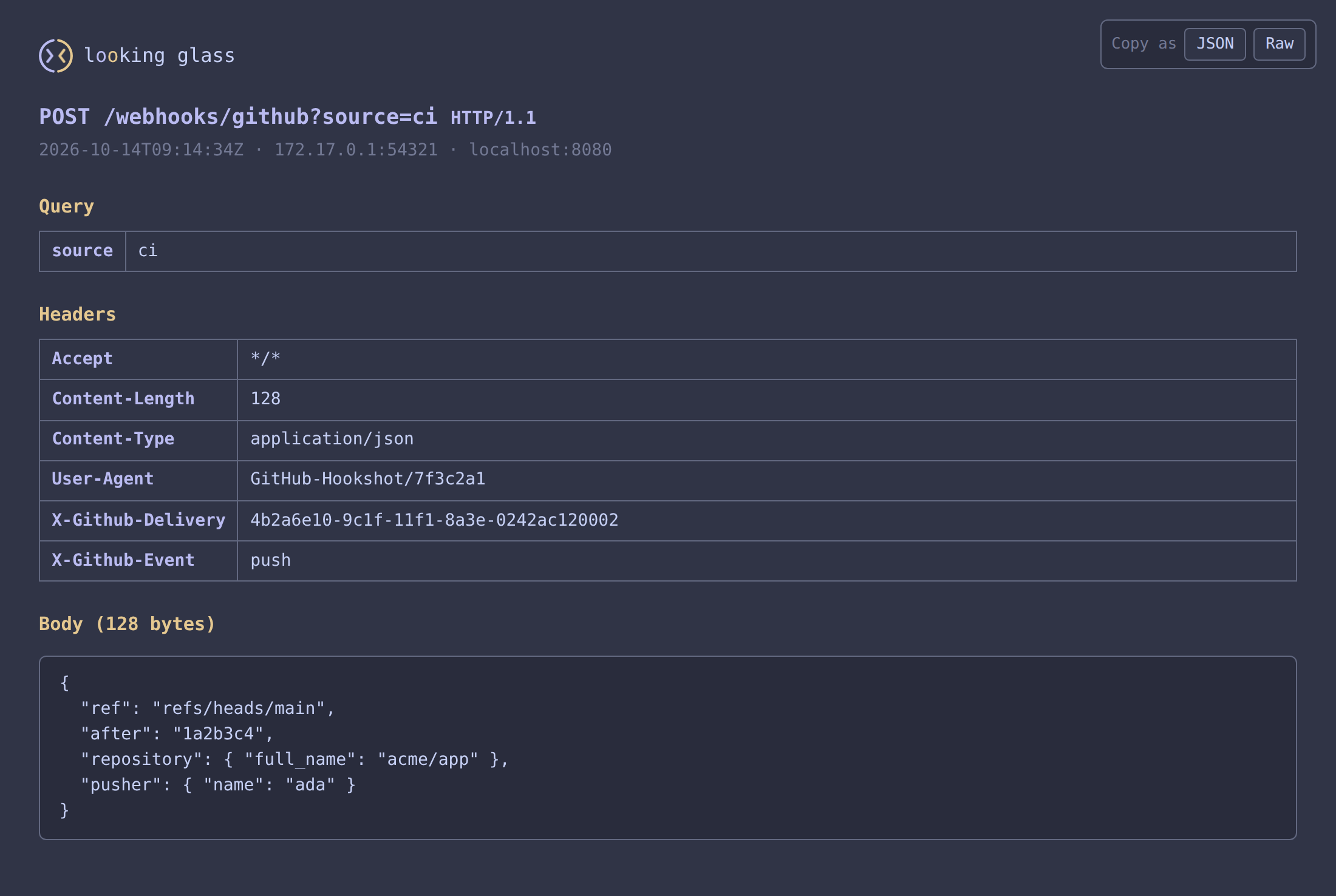Click the remote address 172.17.0.1:54321

point(356,150)
